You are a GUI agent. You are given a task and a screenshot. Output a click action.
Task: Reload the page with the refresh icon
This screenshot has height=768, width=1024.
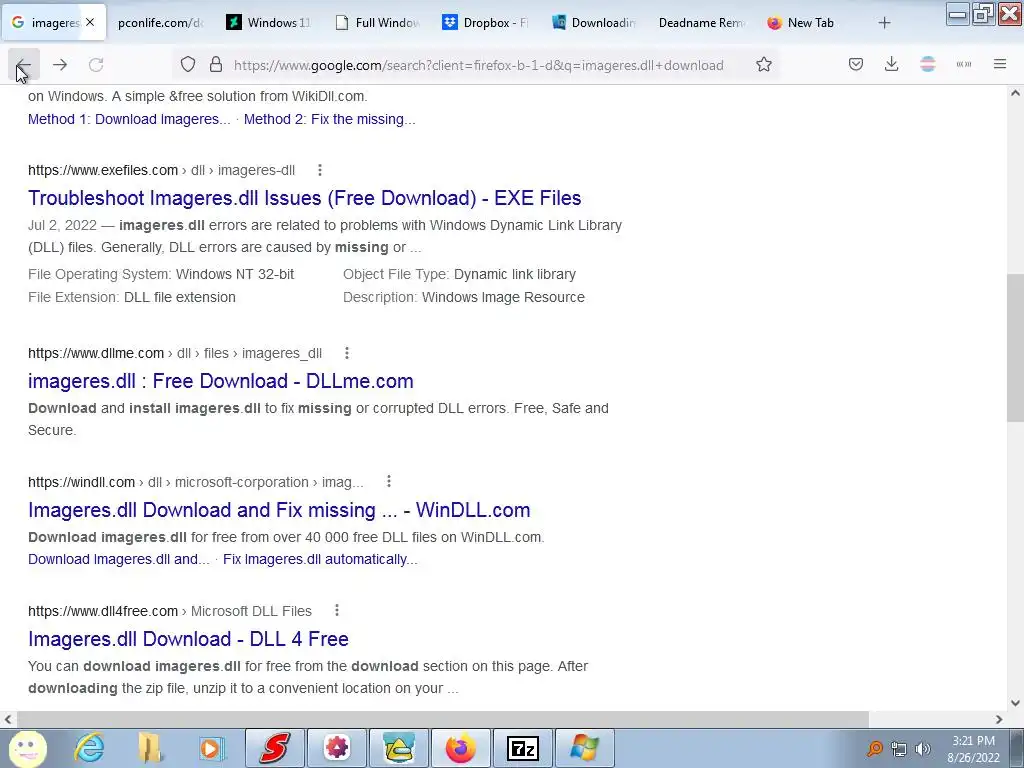[x=96, y=65]
